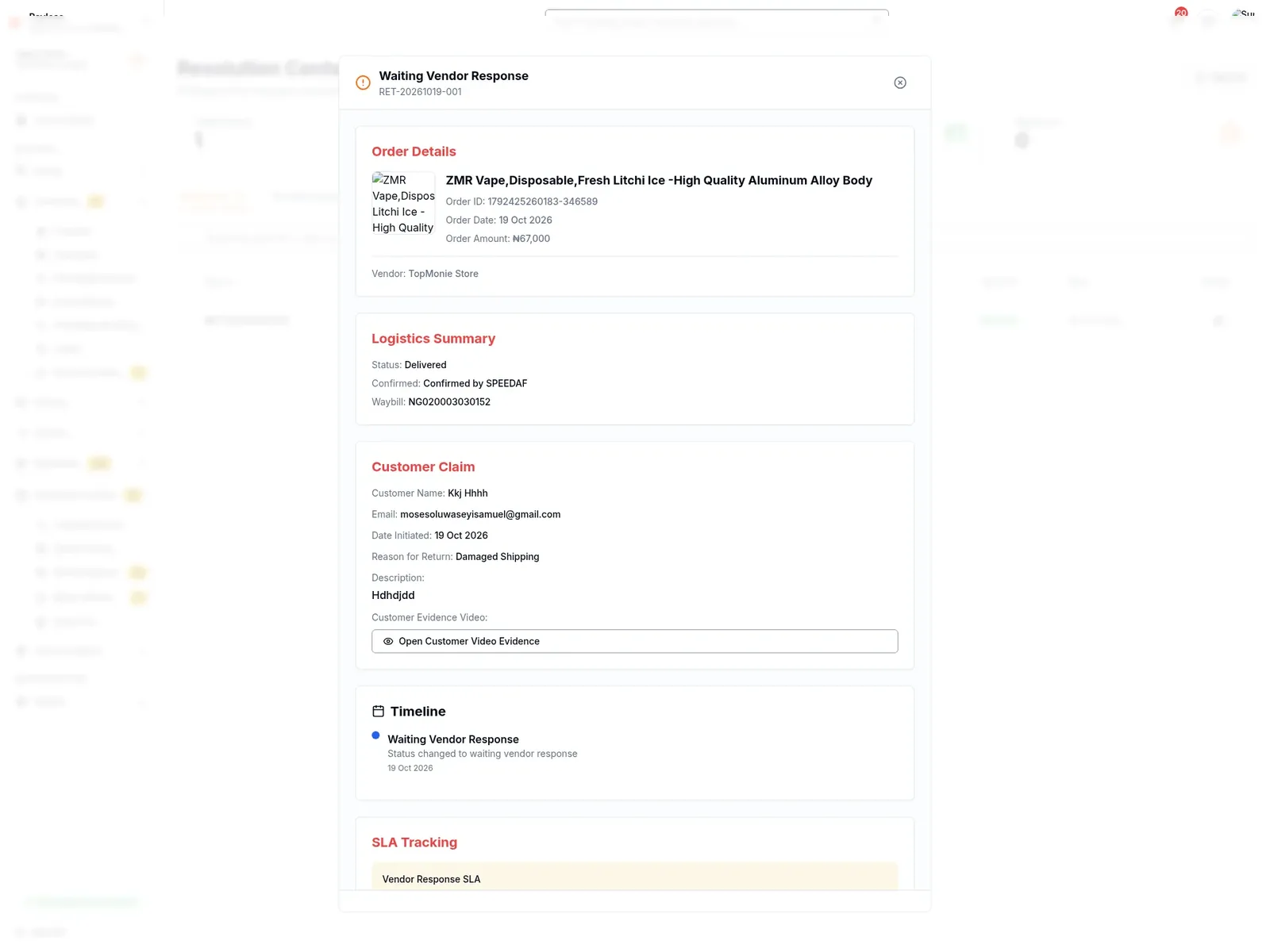The height and width of the screenshot is (952, 1270).
Task: Click the Customer Claim heading
Action: click(x=423, y=467)
